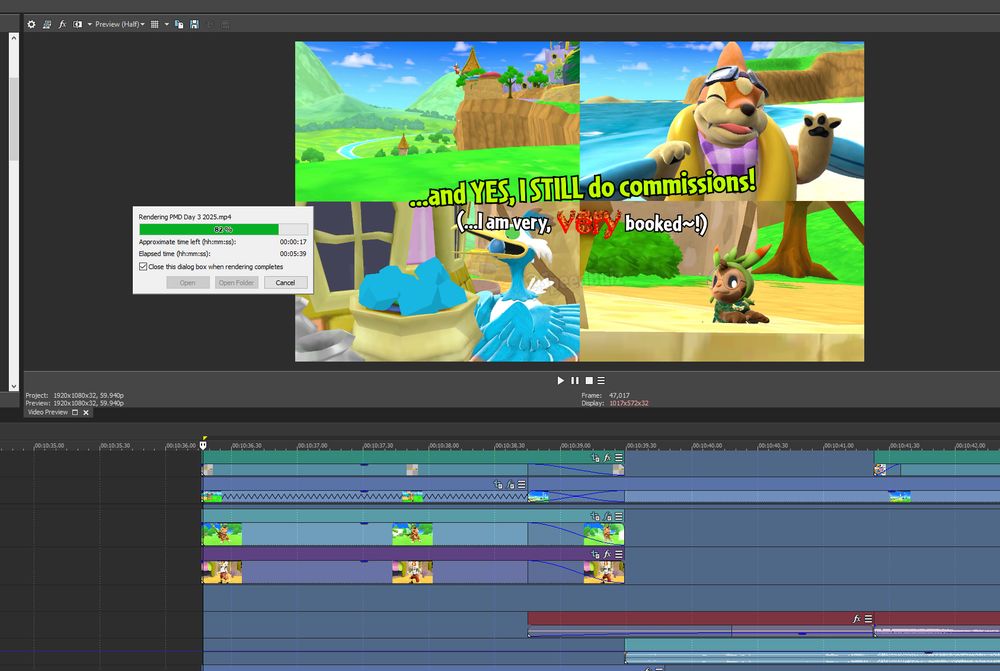
Task: Copy preview snapshot to clipboard
Action: pyautogui.click(x=179, y=24)
